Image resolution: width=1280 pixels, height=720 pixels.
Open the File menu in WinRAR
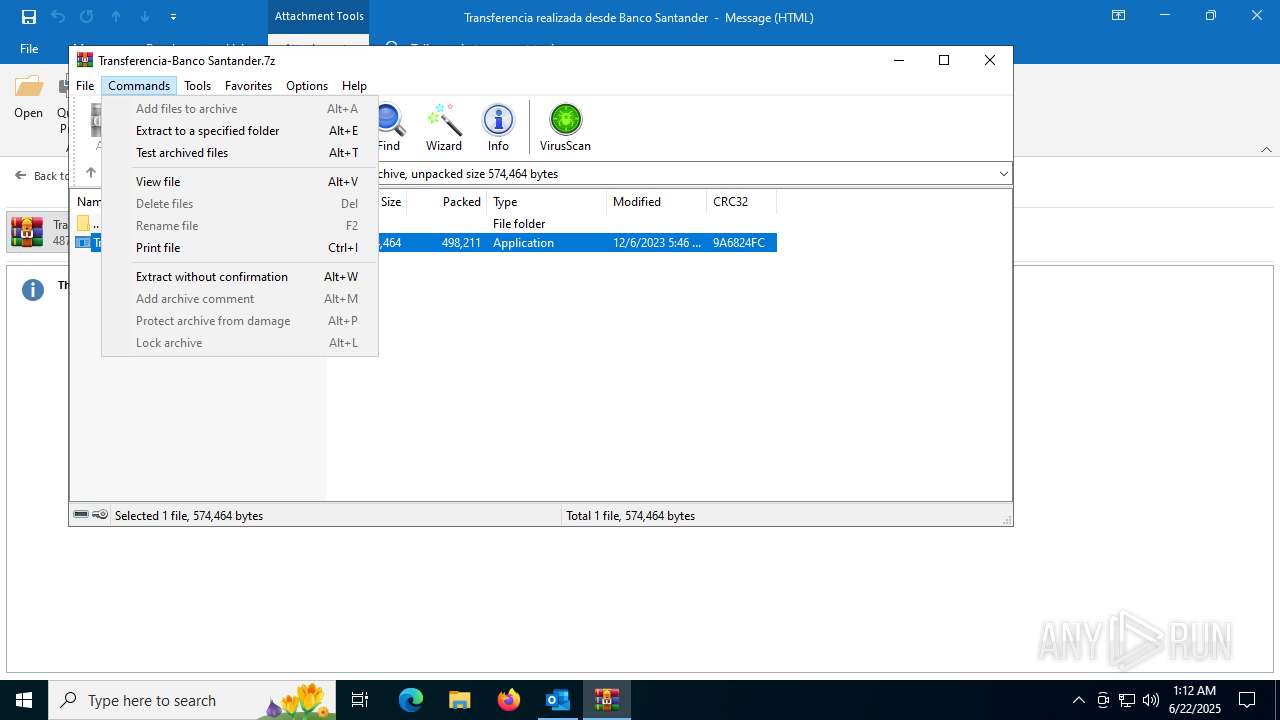coord(85,86)
